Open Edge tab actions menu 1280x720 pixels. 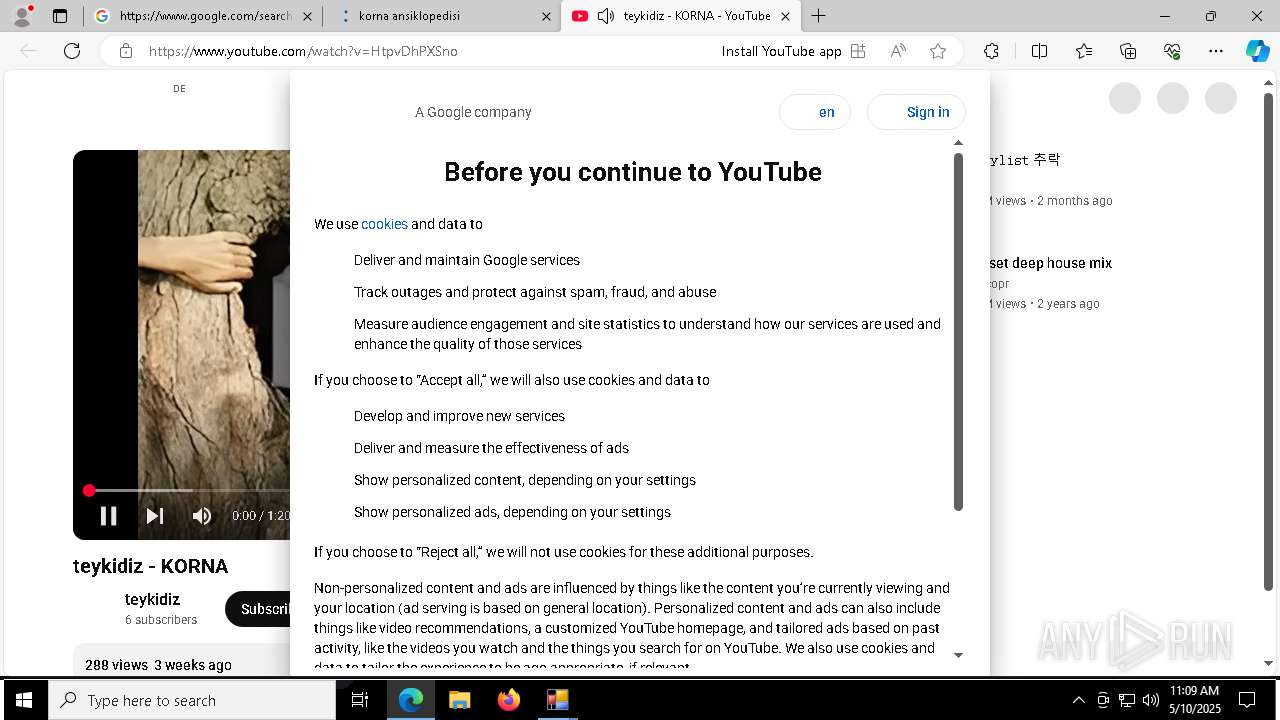pyautogui.click(x=60, y=16)
